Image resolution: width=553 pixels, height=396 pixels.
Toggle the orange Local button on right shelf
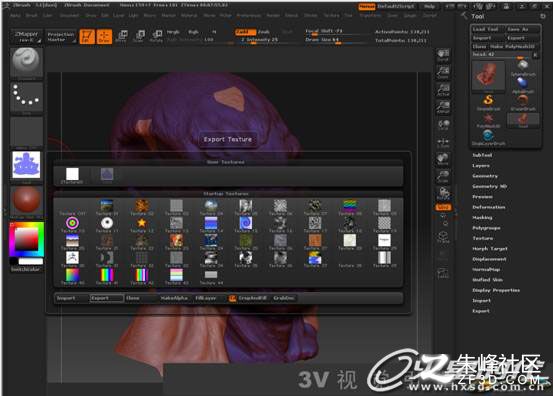[x=443, y=207]
